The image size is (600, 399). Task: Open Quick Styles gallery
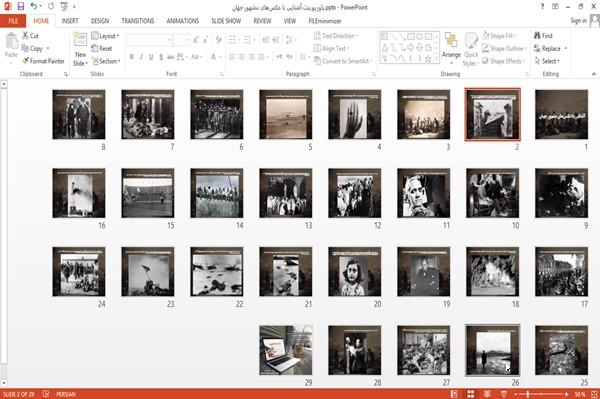[471, 49]
